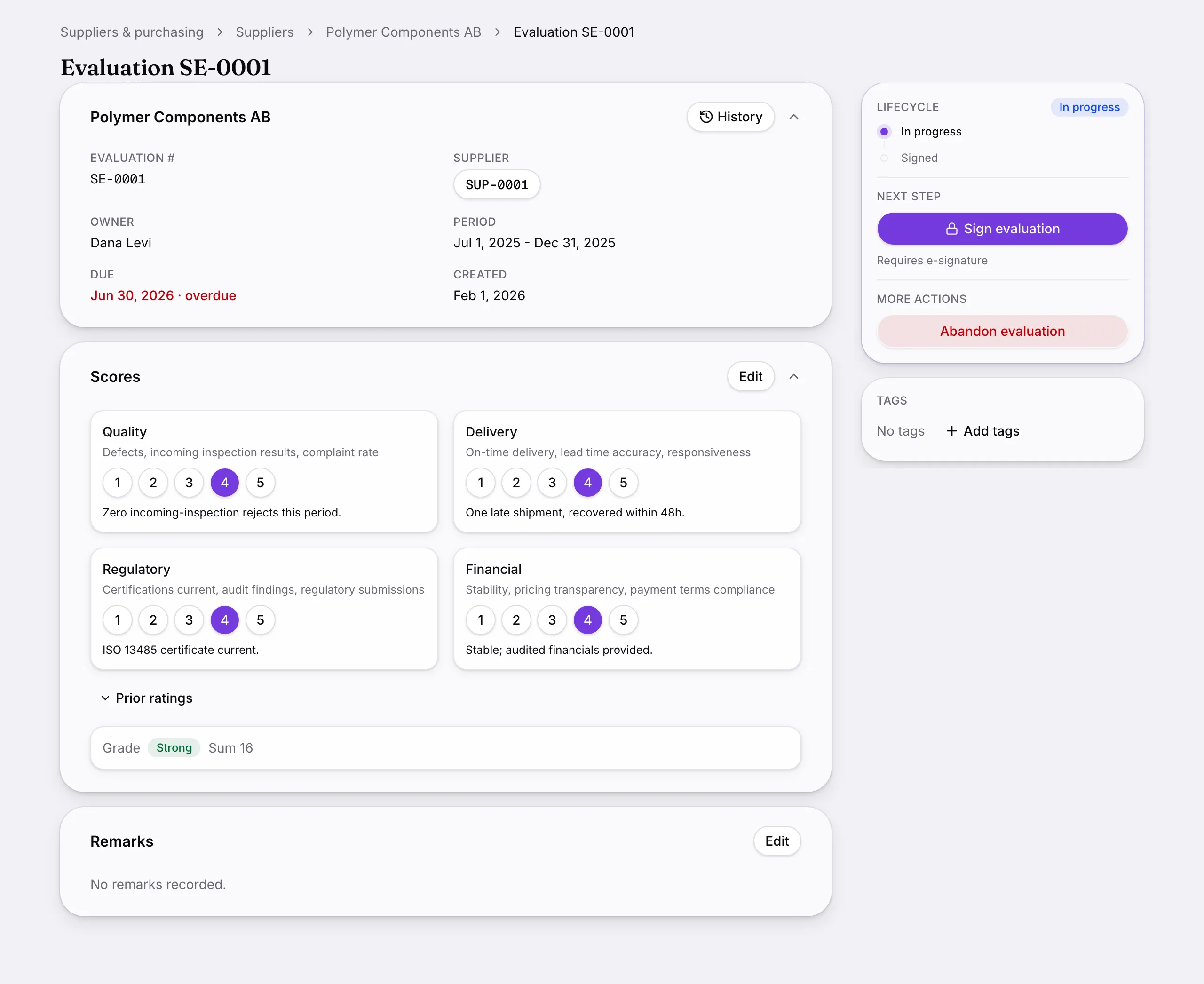Click the Strong grade badge
This screenshot has height=984, width=1204.
(174, 747)
